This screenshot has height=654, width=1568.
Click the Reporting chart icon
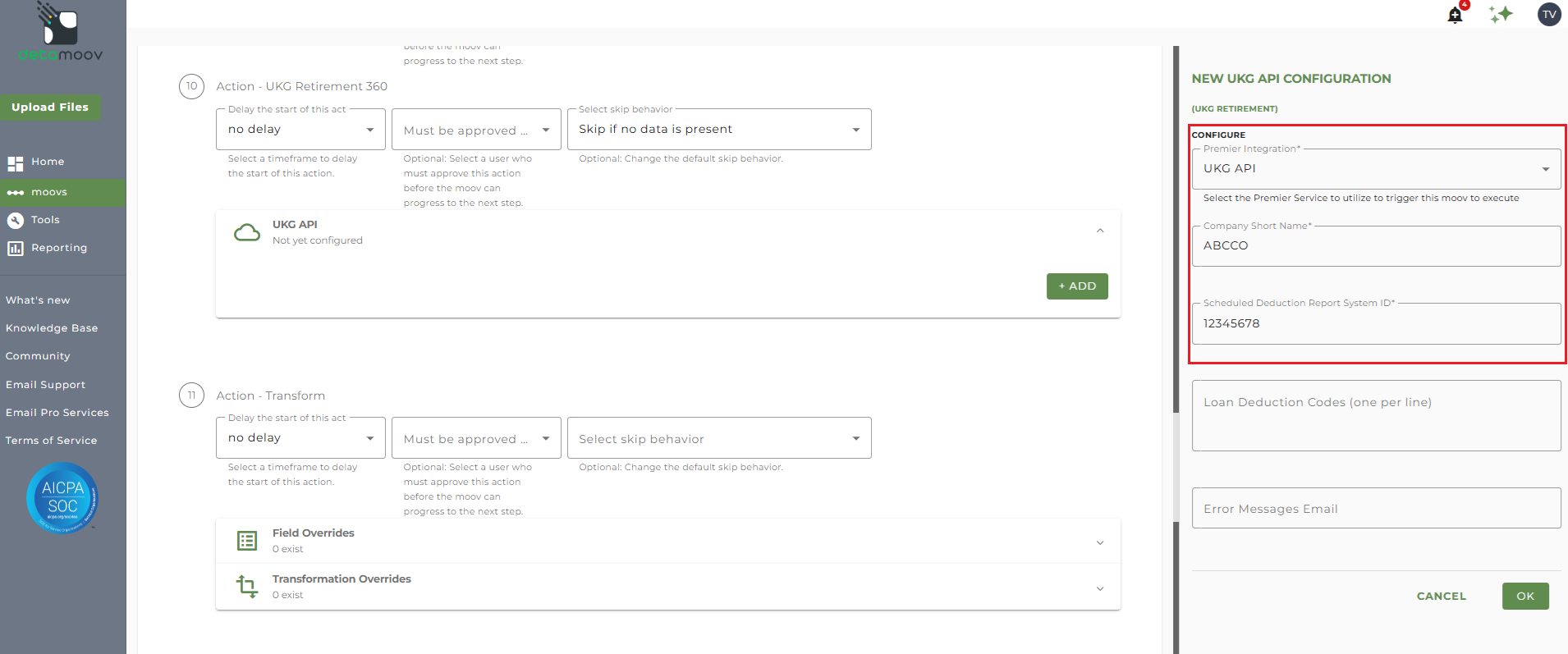pyautogui.click(x=16, y=248)
